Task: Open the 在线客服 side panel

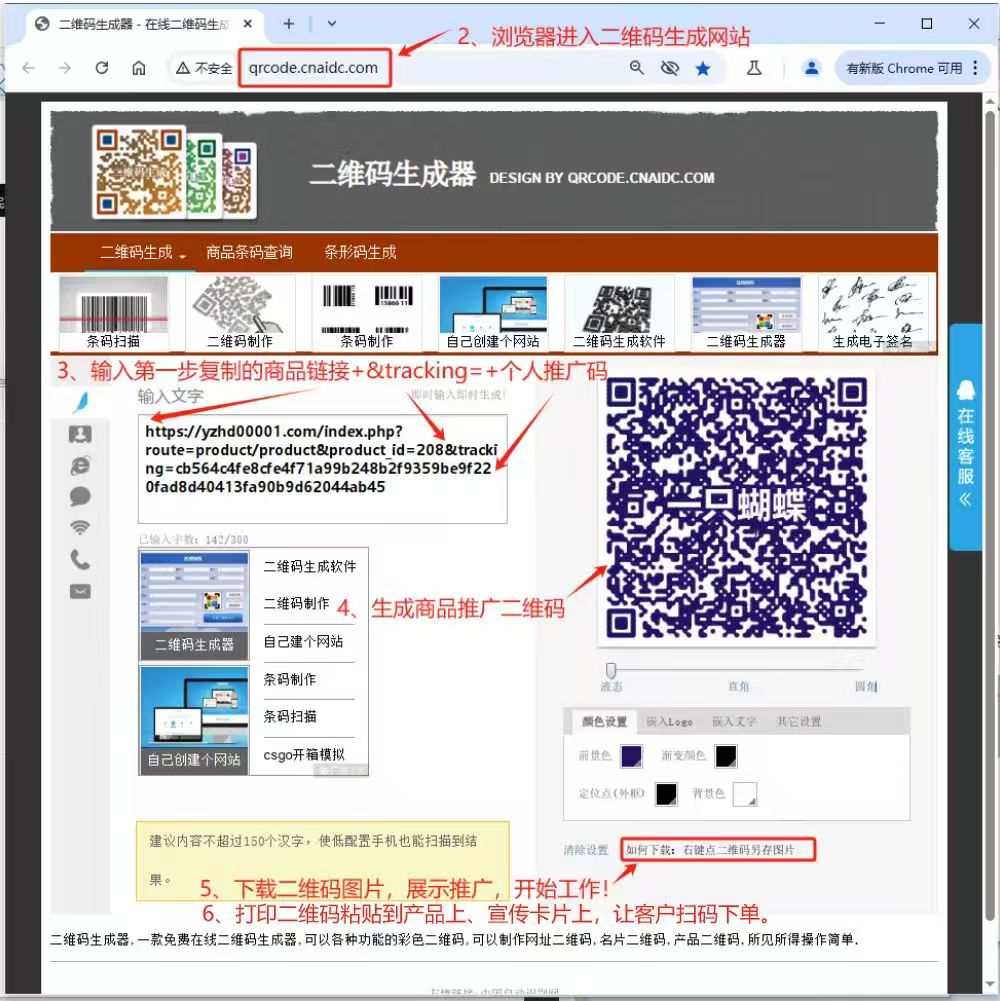Action: [x=966, y=437]
